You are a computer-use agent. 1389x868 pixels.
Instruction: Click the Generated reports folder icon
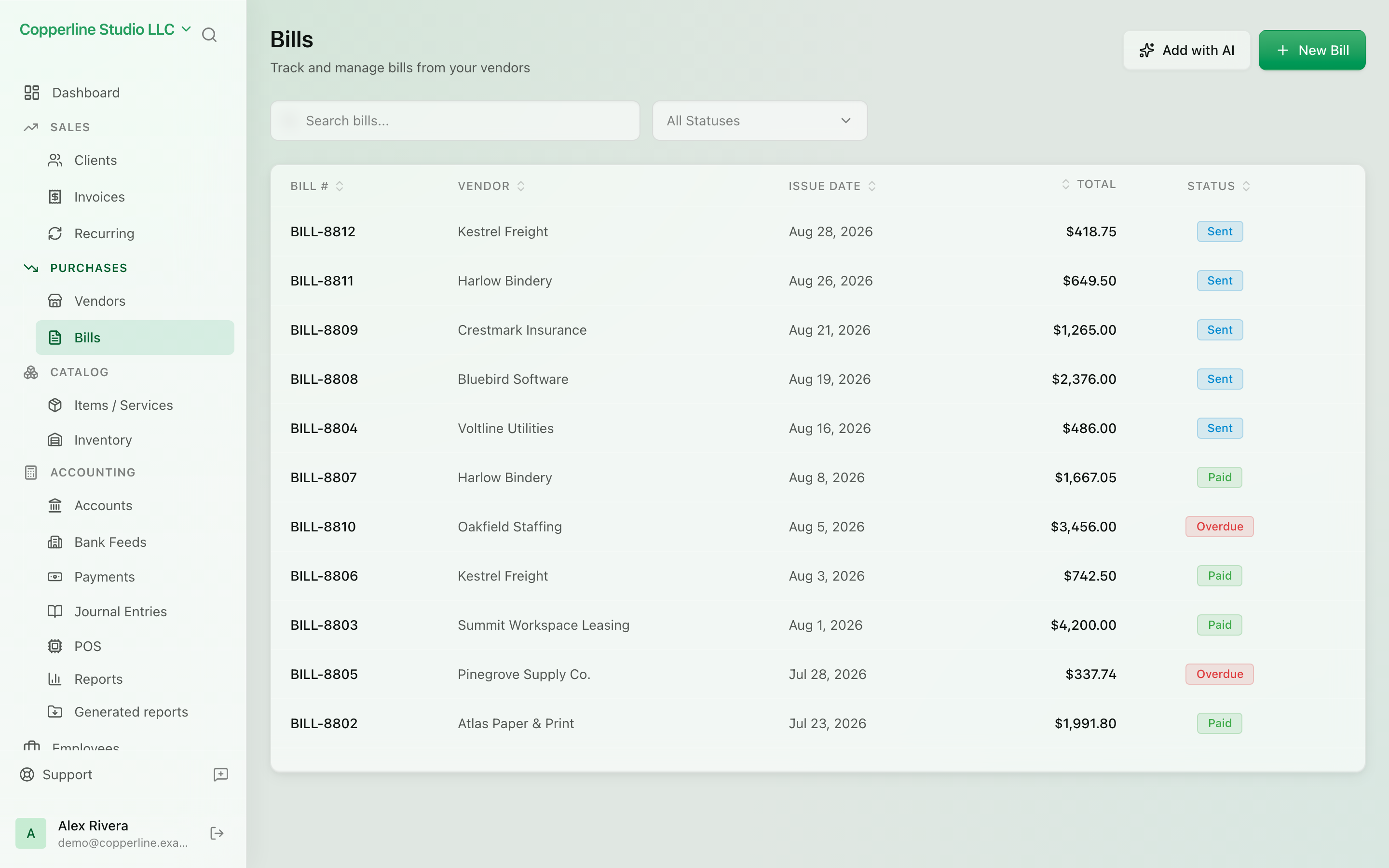tap(55, 712)
